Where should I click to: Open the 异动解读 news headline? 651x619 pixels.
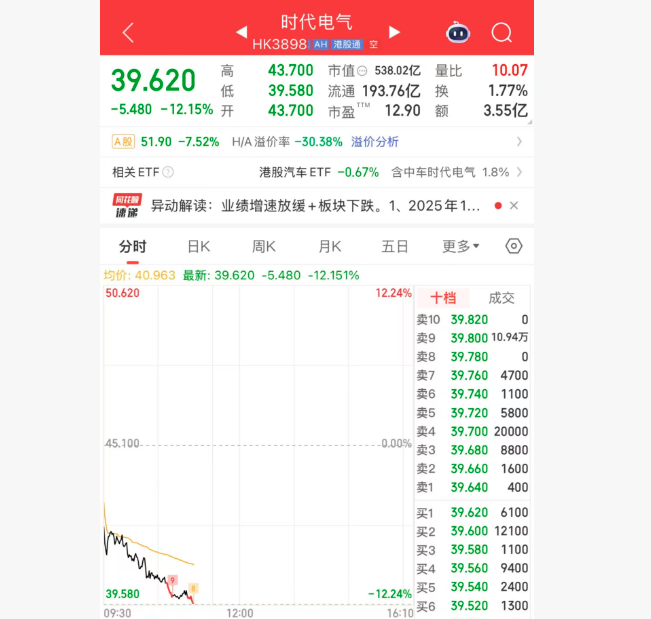[x=315, y=206]
